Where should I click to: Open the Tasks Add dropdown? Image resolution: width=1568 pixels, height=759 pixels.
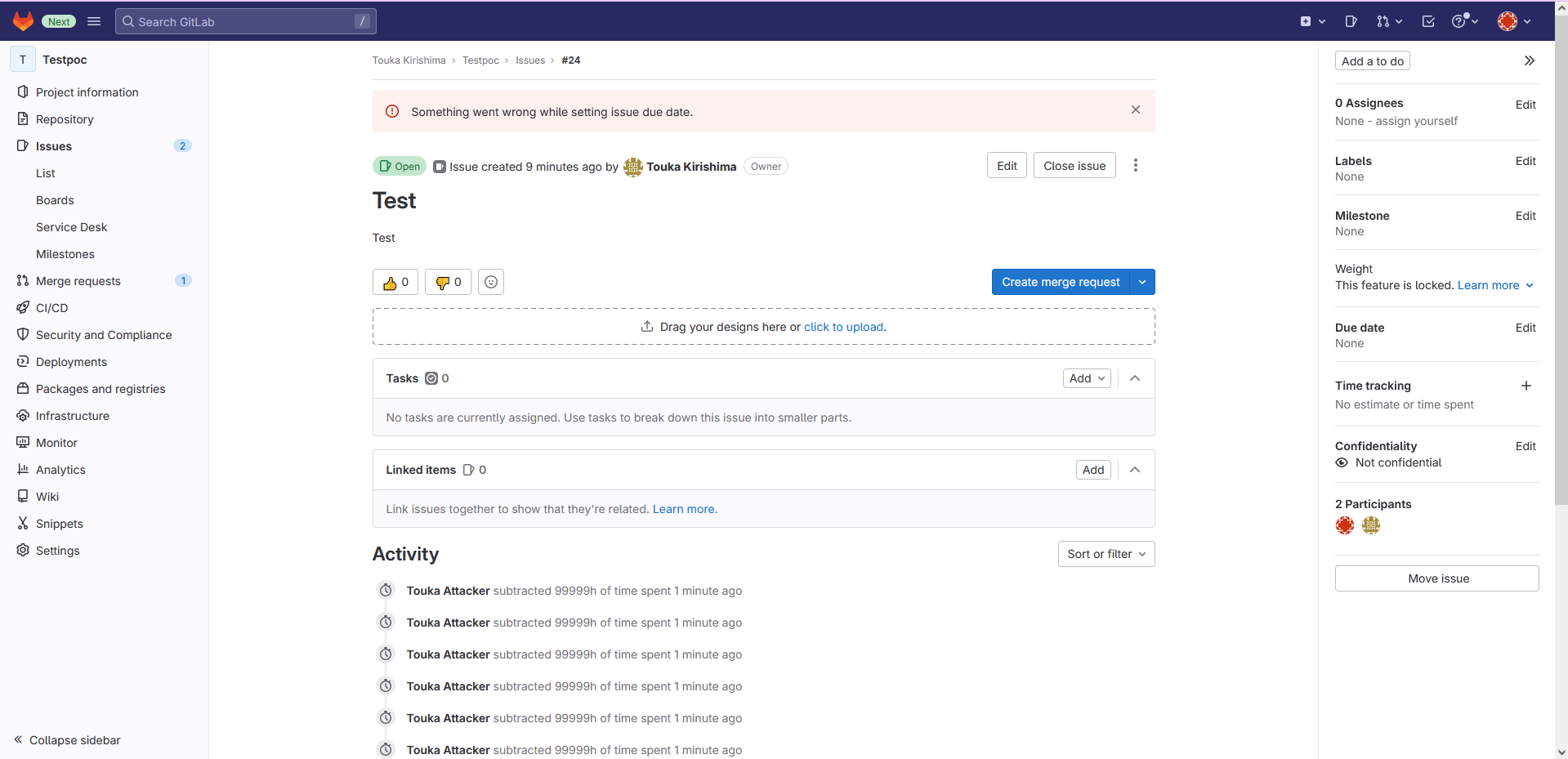click(1086, 378)
